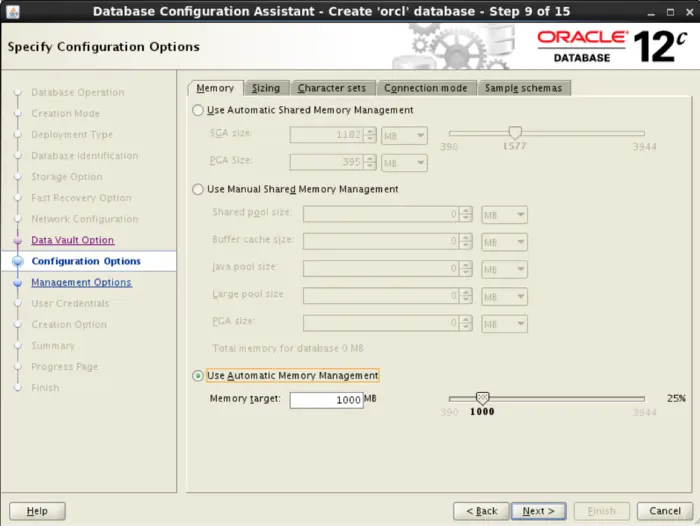Open the Sample schemas tab

click(x=523, y=88)
